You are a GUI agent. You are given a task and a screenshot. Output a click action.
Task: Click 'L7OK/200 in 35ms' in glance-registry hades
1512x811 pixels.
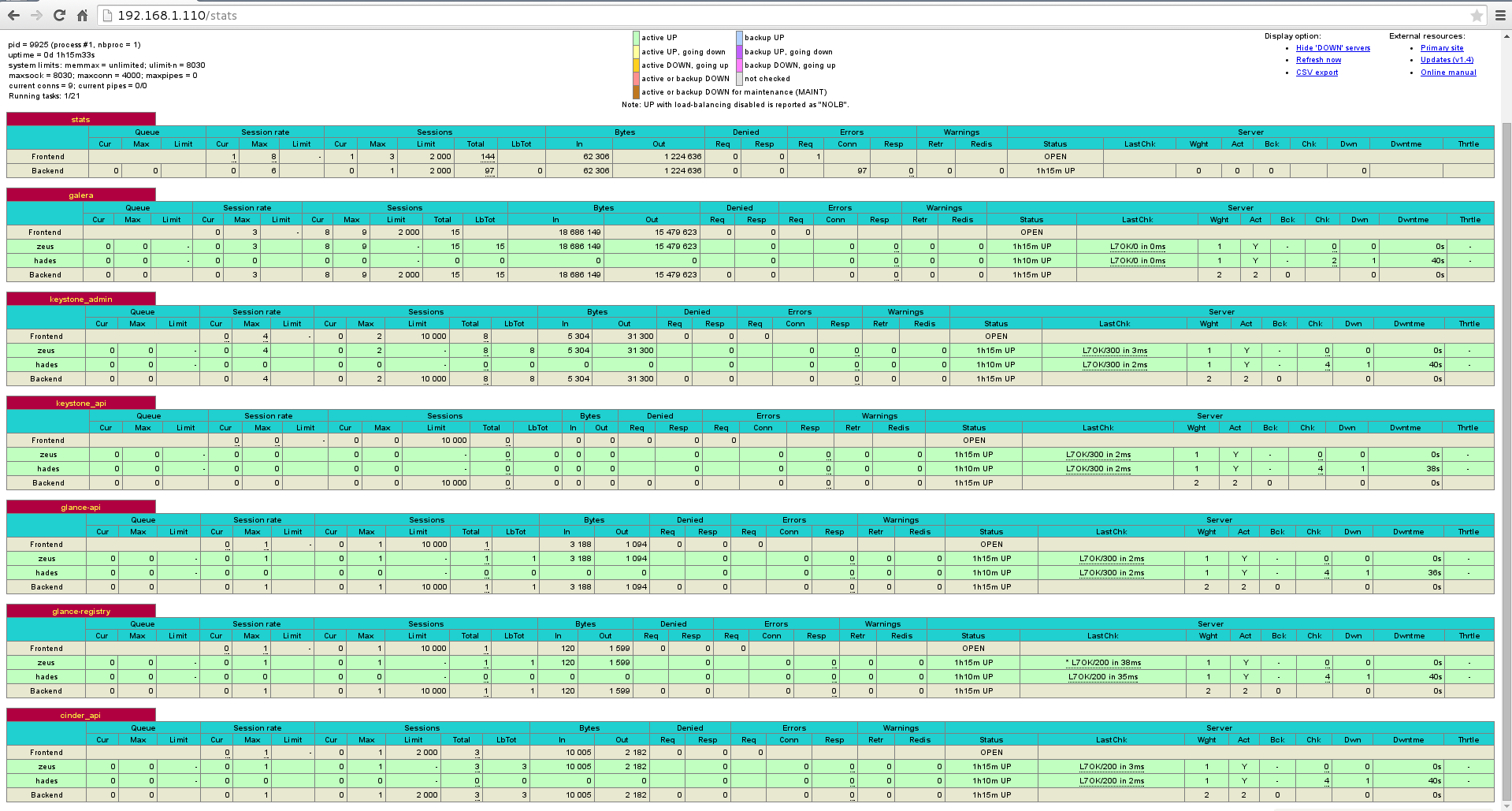1103,677
